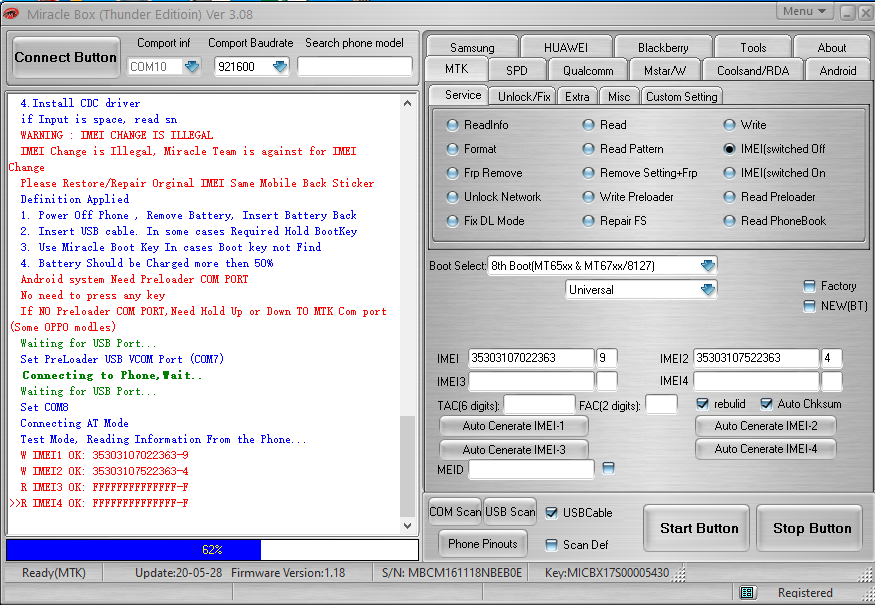Open the Comport Baudrate 921600 dropdown arrow
This screenshot has width=875, height=605.
click(280, 67)
